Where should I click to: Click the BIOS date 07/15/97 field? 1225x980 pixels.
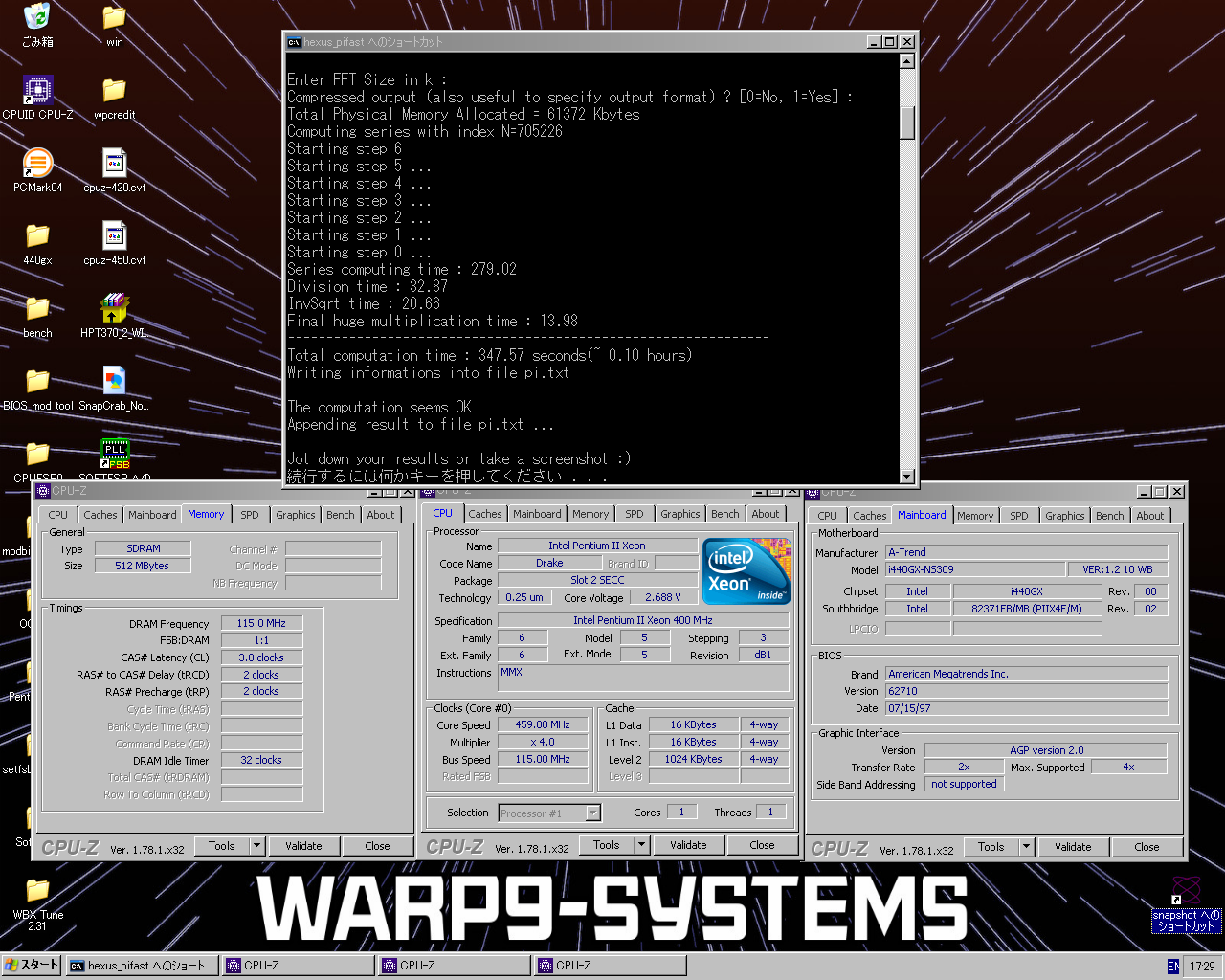[1026, 708]
